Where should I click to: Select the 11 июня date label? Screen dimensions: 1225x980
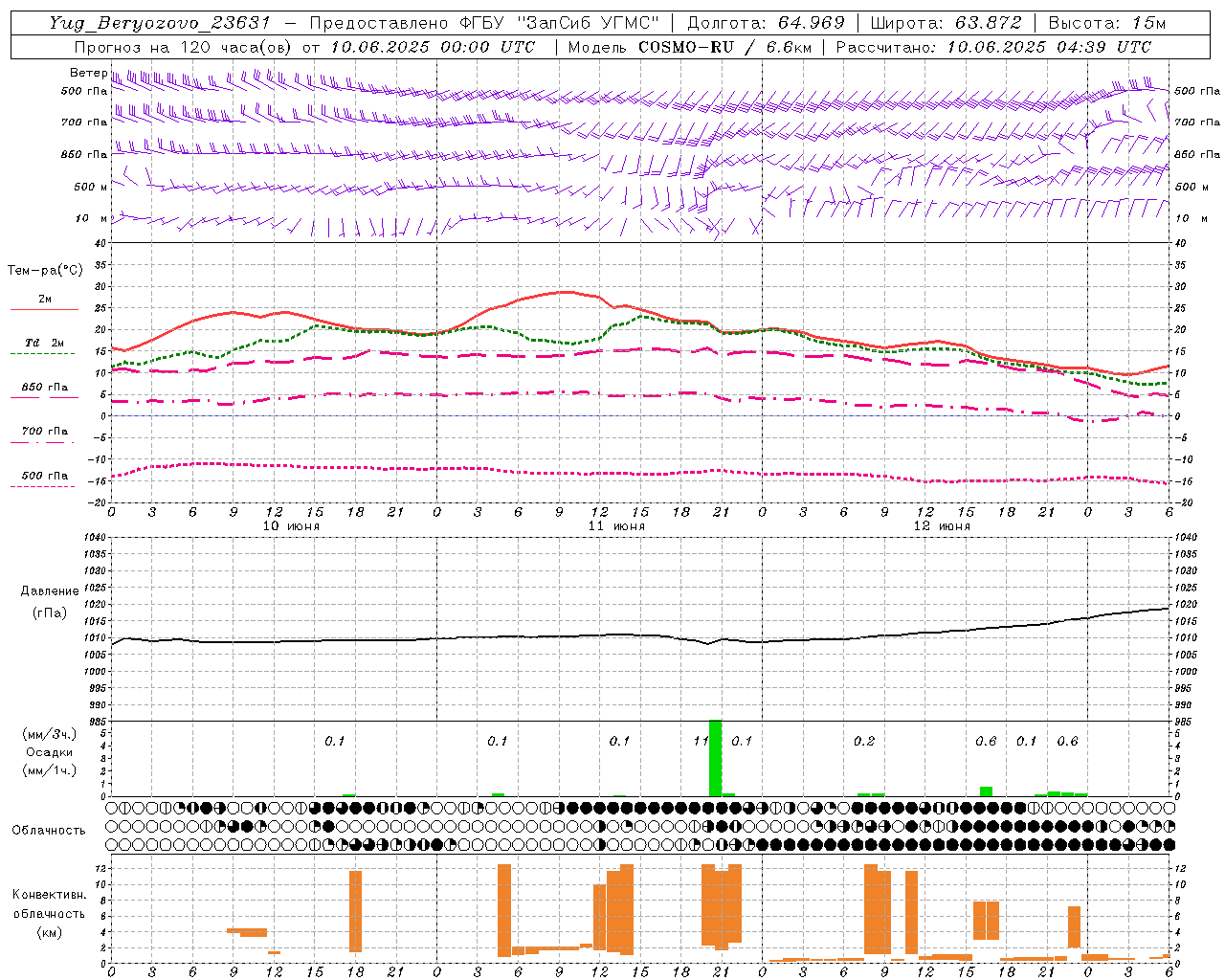[x=616, y=526]
